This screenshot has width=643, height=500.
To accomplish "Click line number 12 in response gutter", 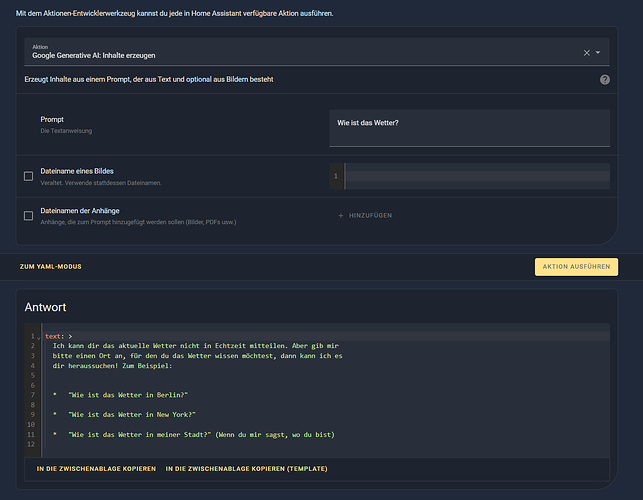I will click(31, 444).
